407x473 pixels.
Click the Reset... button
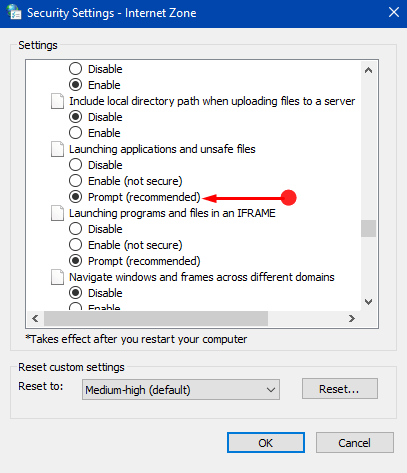[x=340, y=388]
